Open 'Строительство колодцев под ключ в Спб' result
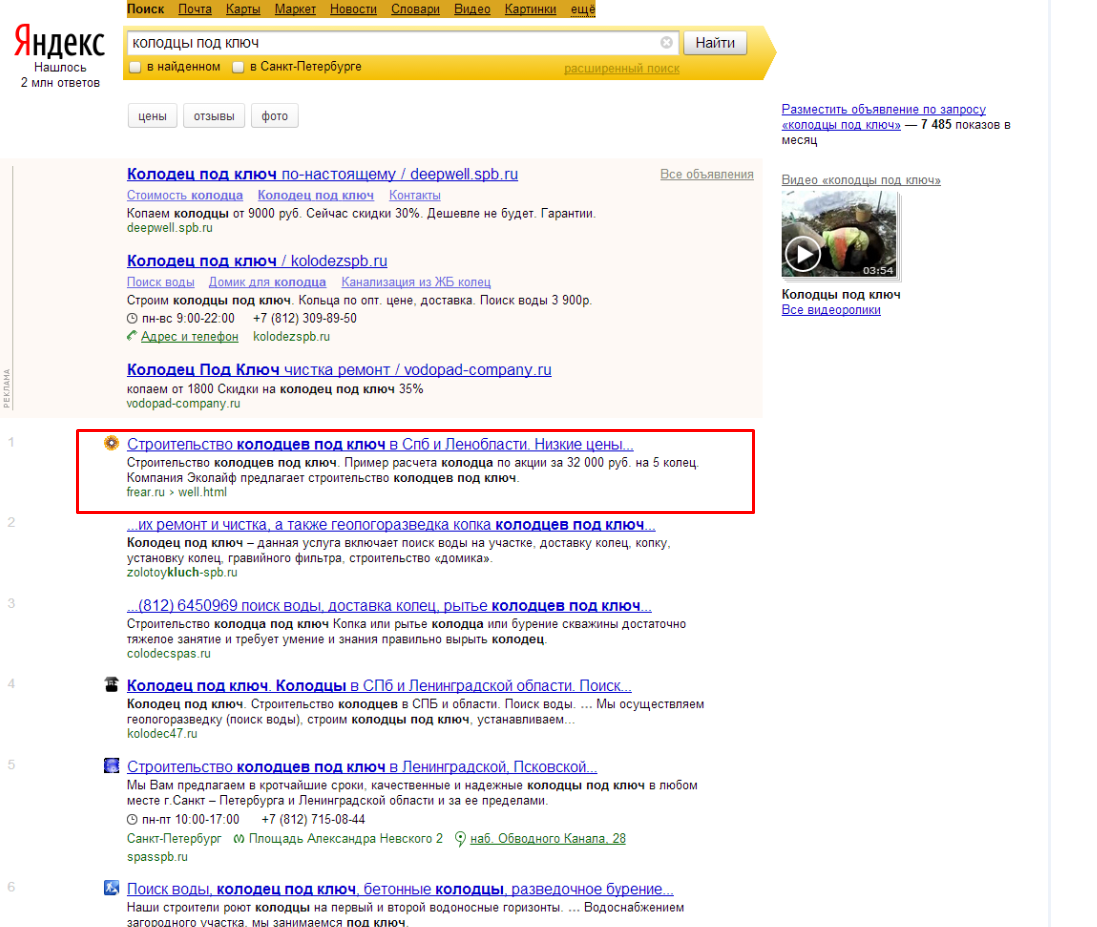 pyautogui.click(x=380, y=444)
